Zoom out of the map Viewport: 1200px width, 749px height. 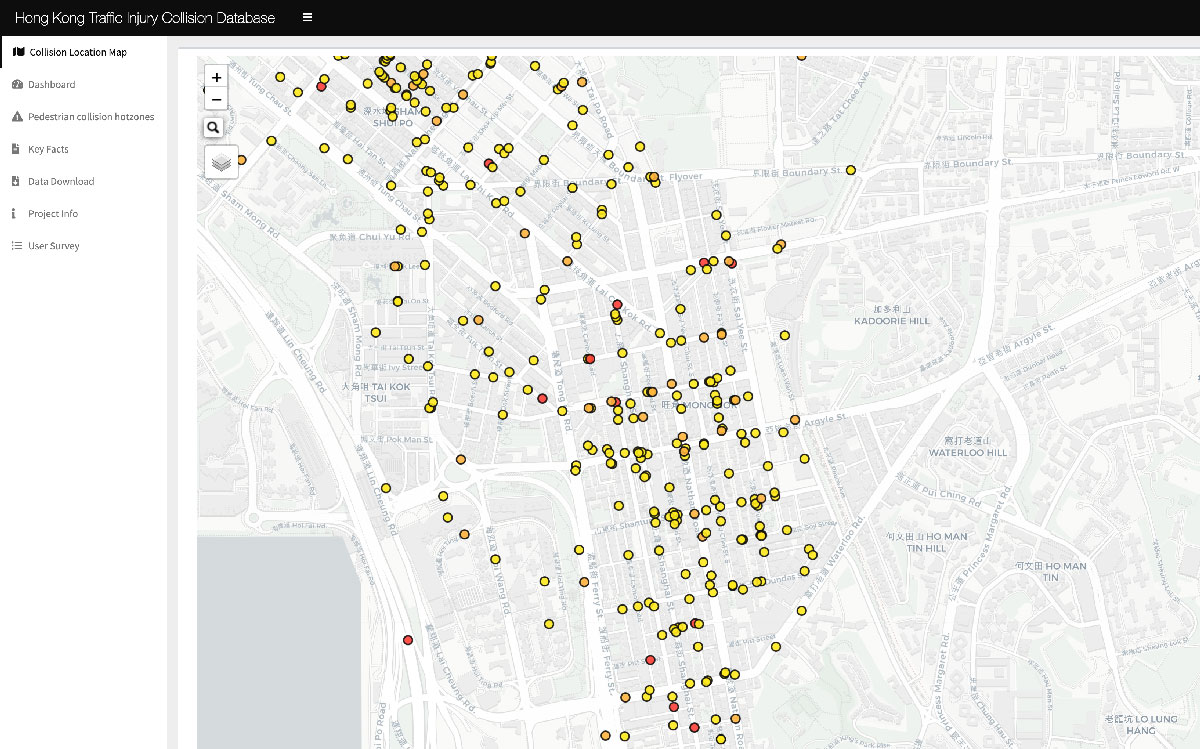(x=216, y=98)
